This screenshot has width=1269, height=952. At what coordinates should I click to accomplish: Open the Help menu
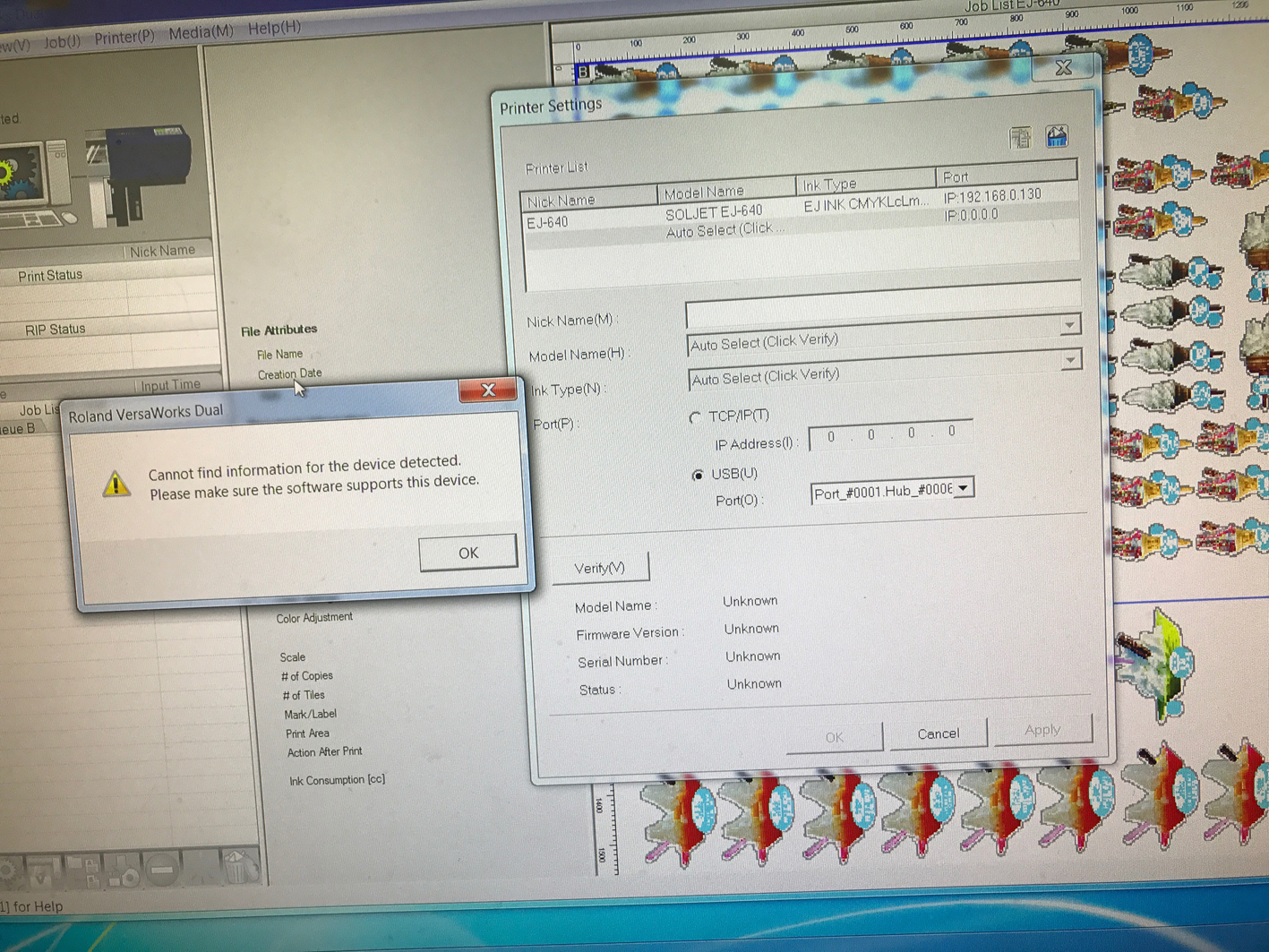click(274, 28)
